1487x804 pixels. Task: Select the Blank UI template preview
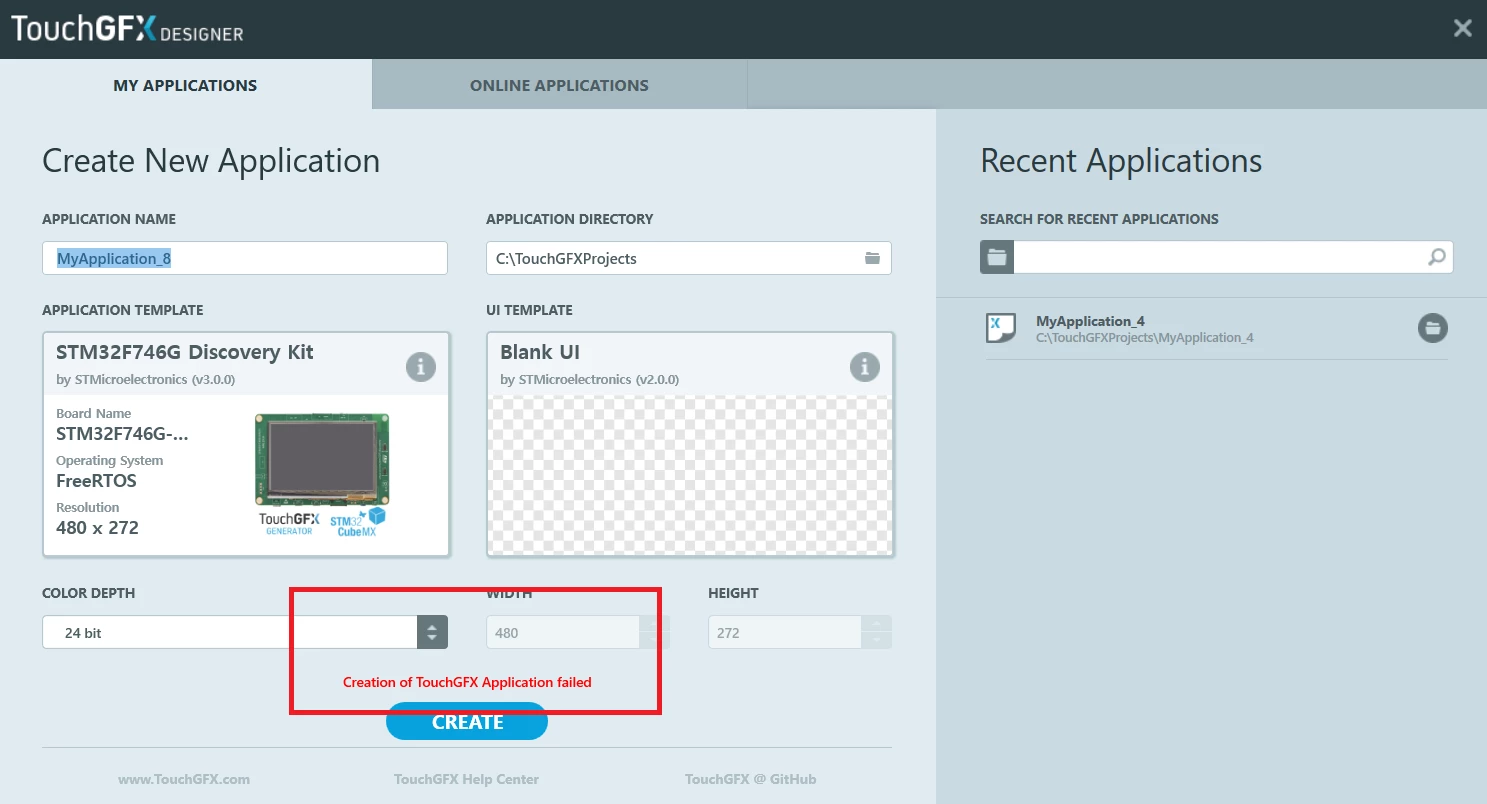click(690, 474)
